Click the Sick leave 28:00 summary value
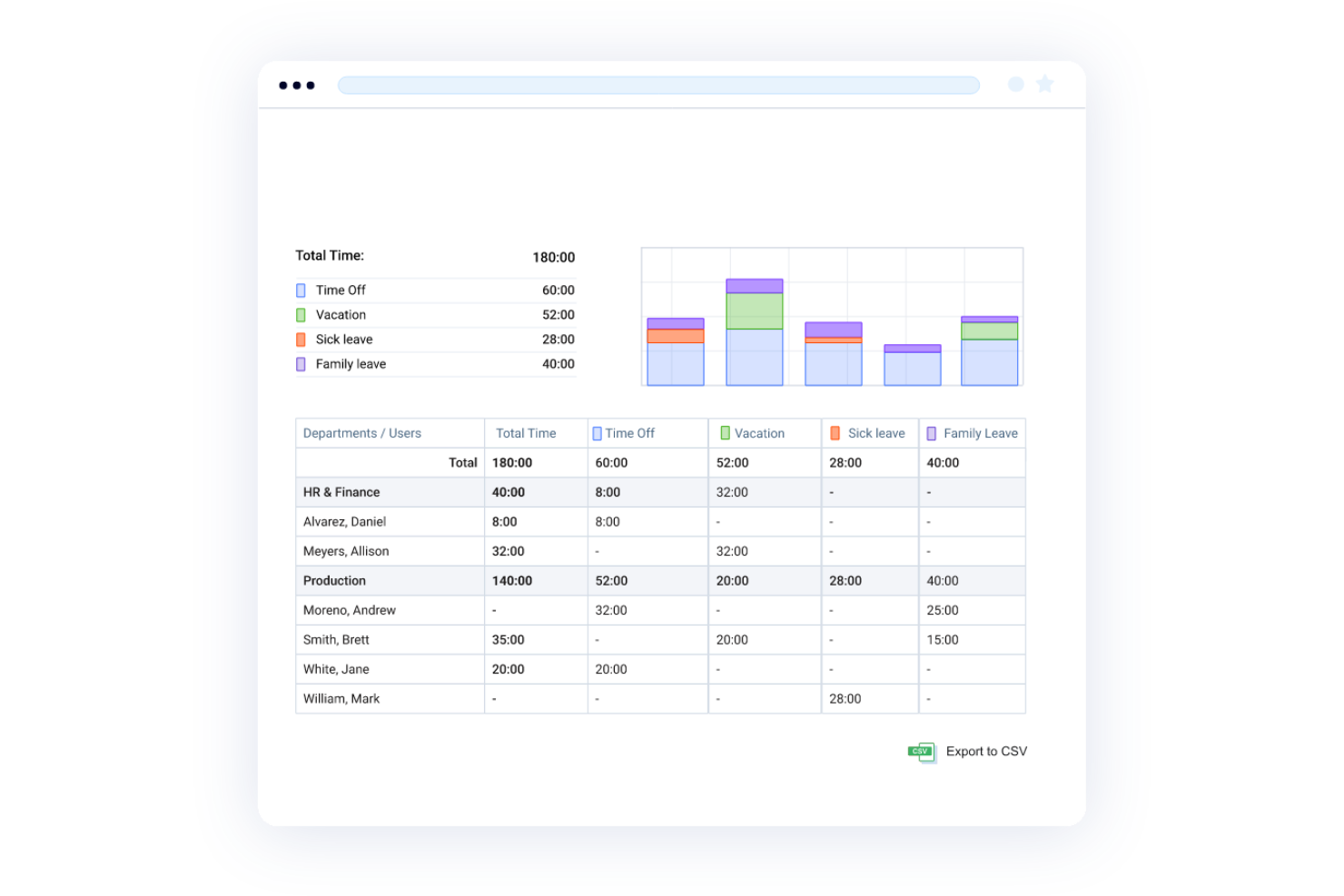This screenshot has height=896, width=1344. [558, 340]
